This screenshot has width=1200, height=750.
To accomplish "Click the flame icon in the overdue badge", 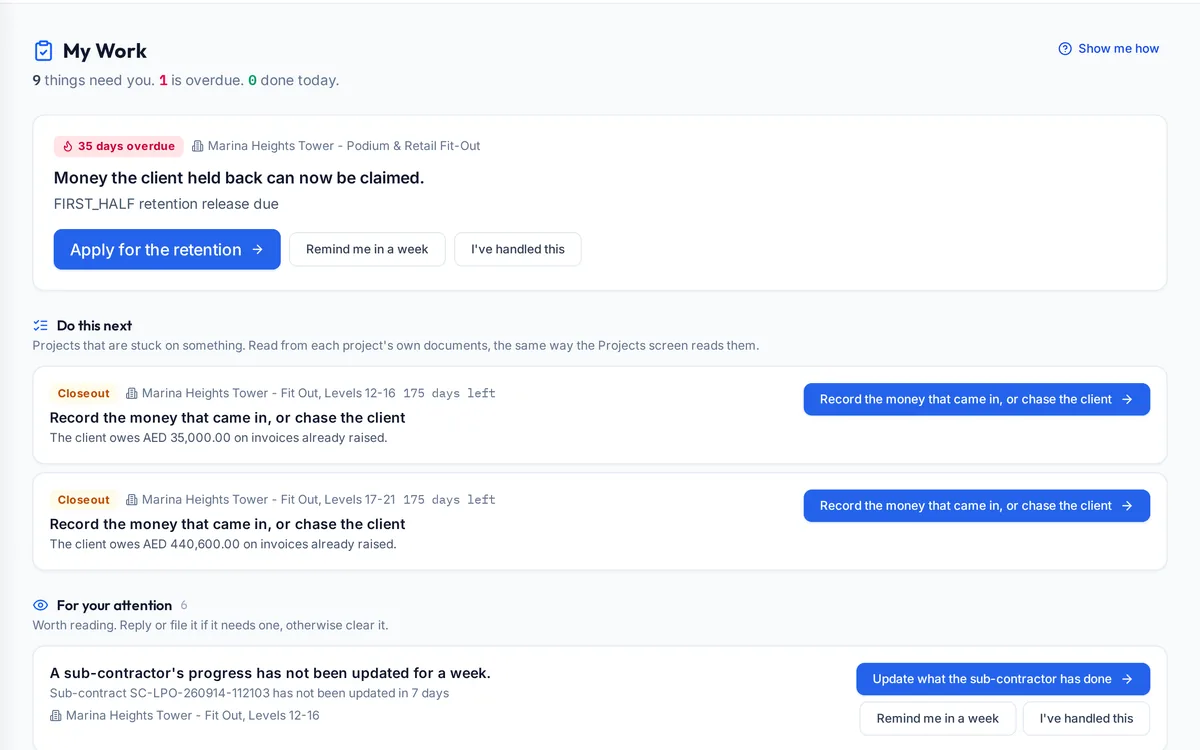I will [68, 146].
